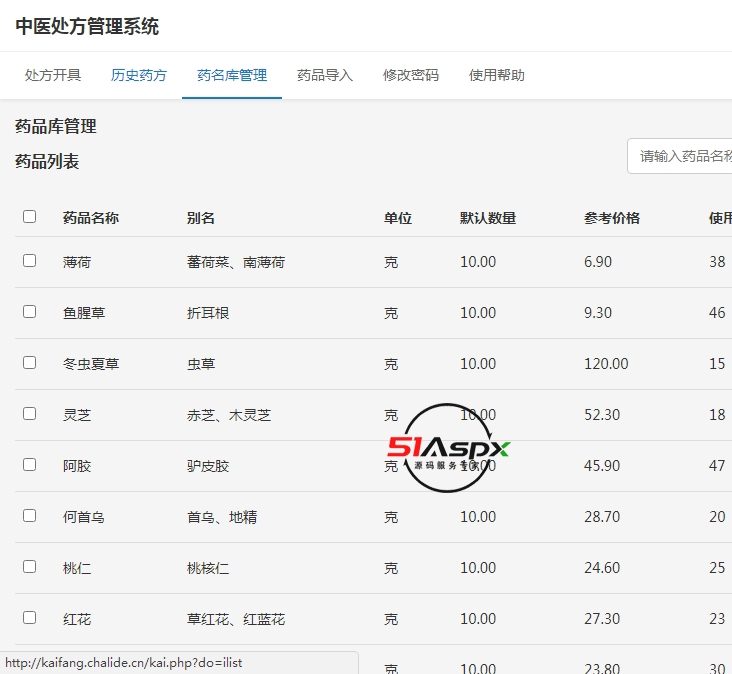Click the drug name 冬虫夏草
Image resolution: width=732 pixels, height=674 pixels.
[91, 364]
